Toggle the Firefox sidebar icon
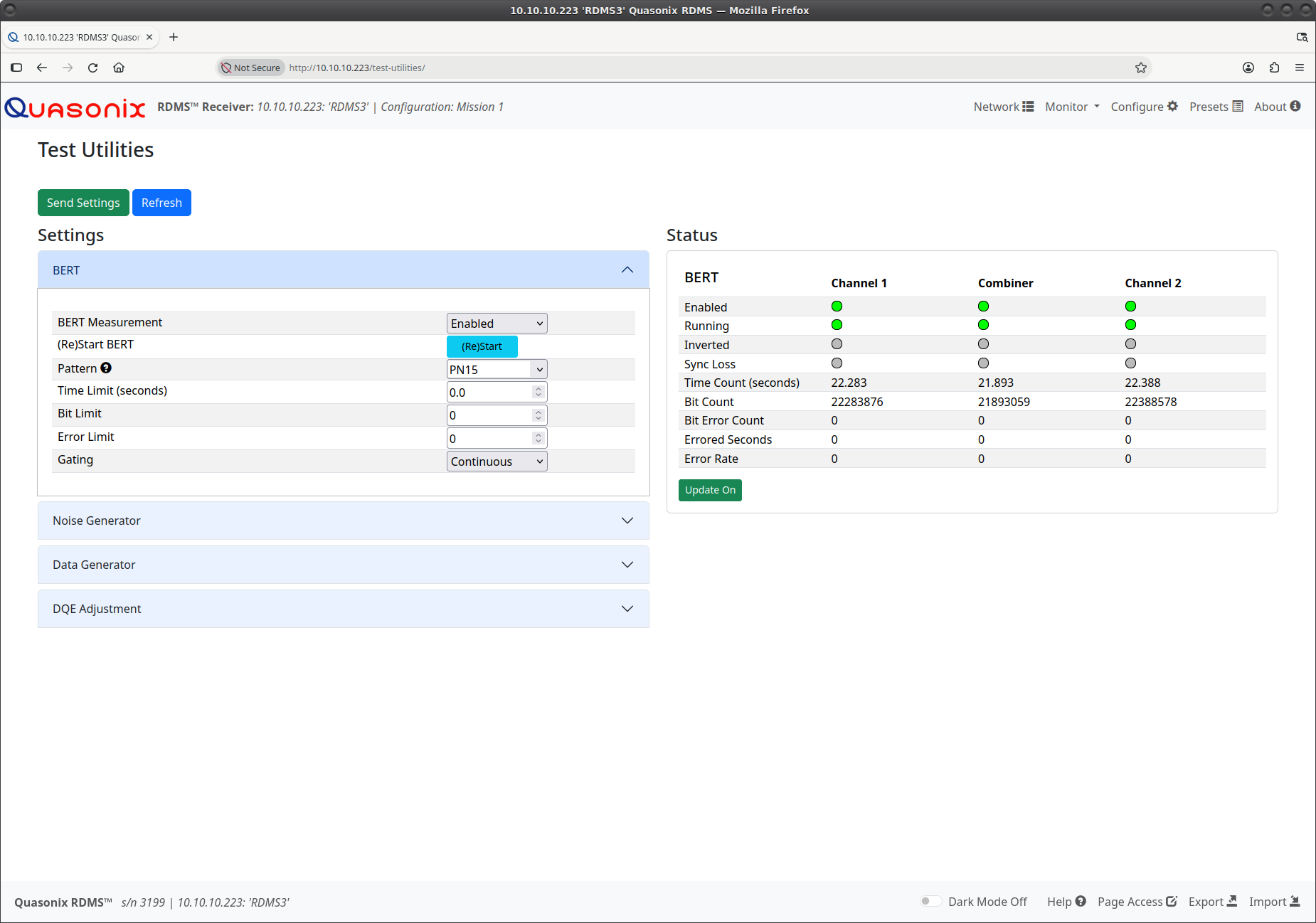Screen dimensions: 1316x923 tap(16, 68)
